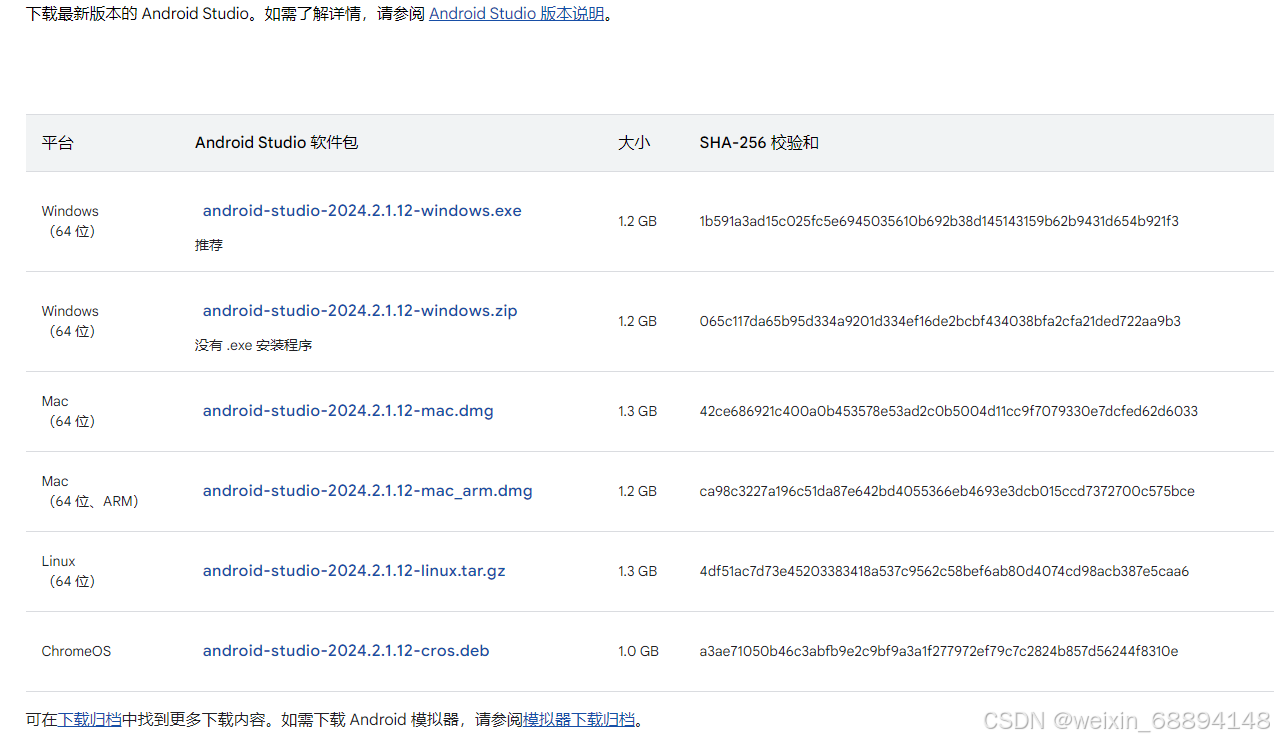This screenshot has height=742, width=1274.
Task: Download android-studio-2024.2.1.12-windows.zip
Action: coord(360,311)
